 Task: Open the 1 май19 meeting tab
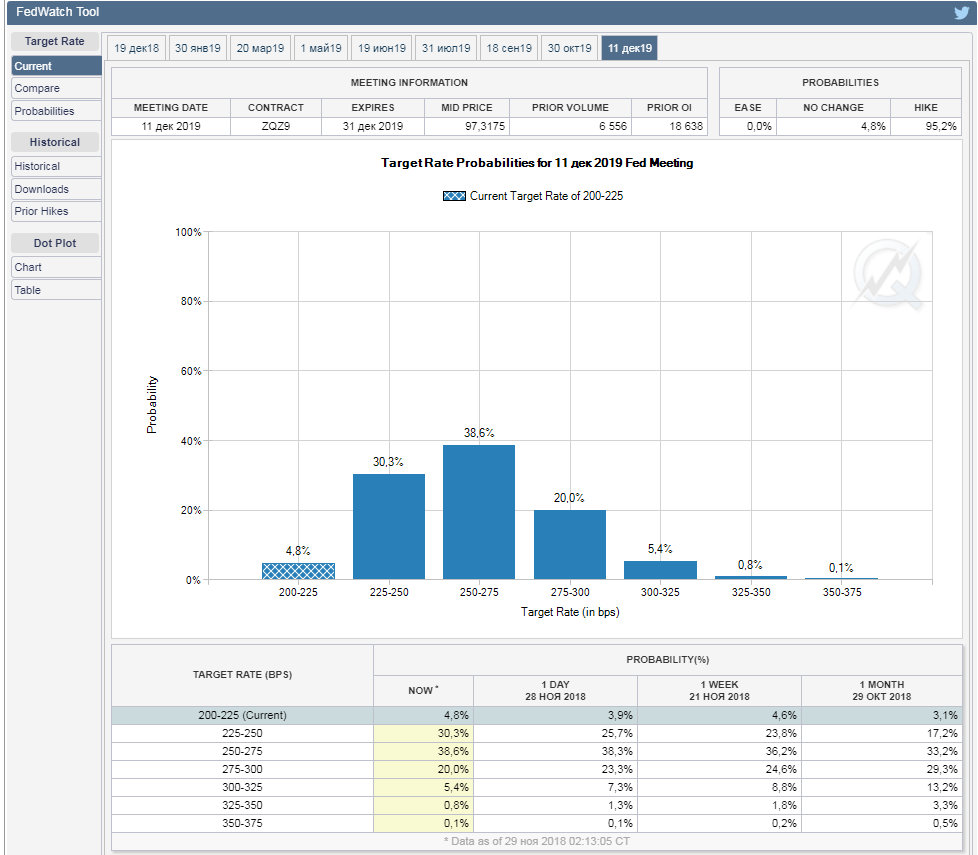coord(321,48)
